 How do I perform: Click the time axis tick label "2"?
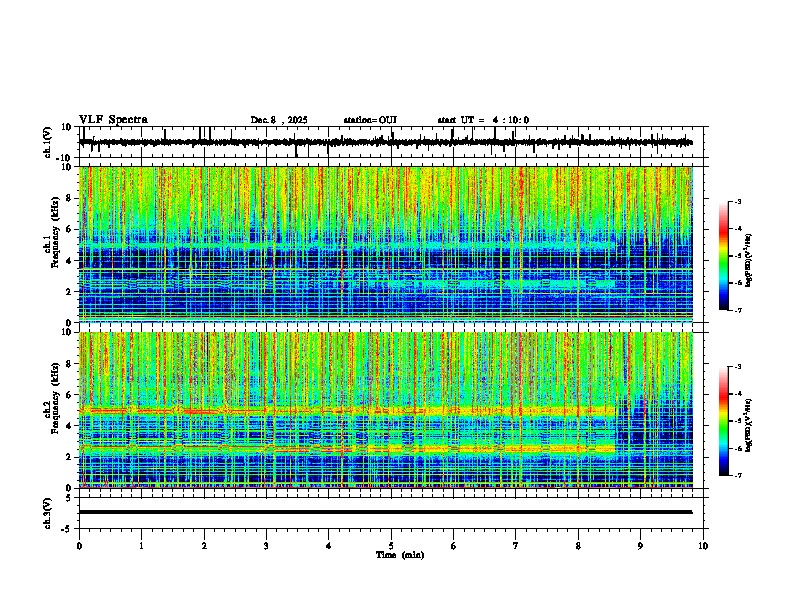pos(204,546)
